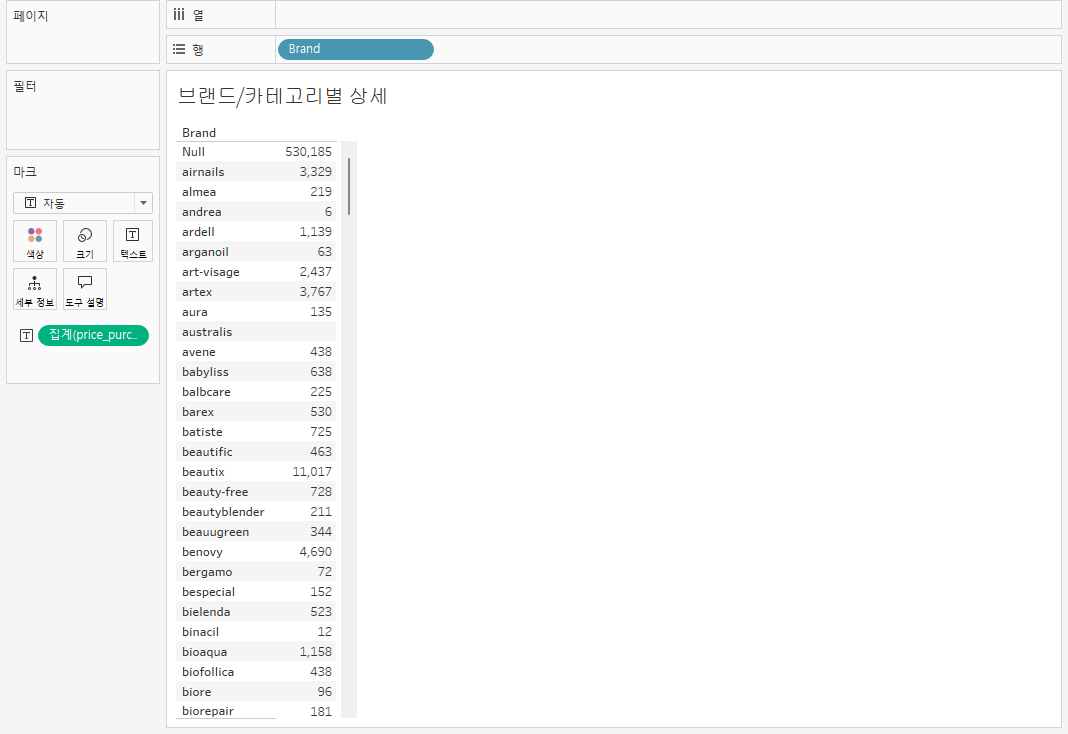Image resolution: width=1068 pixels, height=734 pixels.
Task: Select the andrea row label
Action: pos(202,212)
